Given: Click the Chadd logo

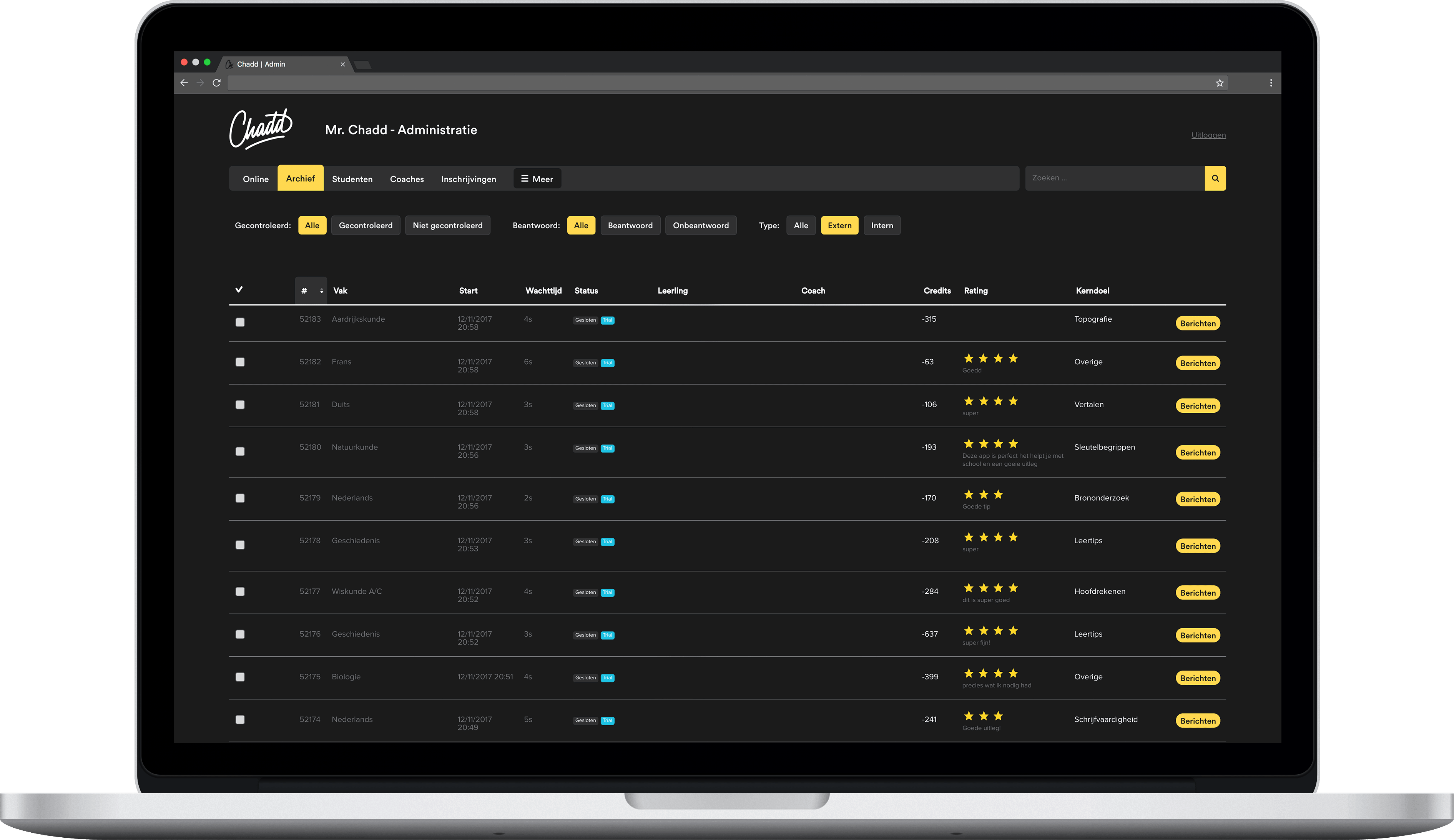Looking at the screenshot, I should pos(261,129).
